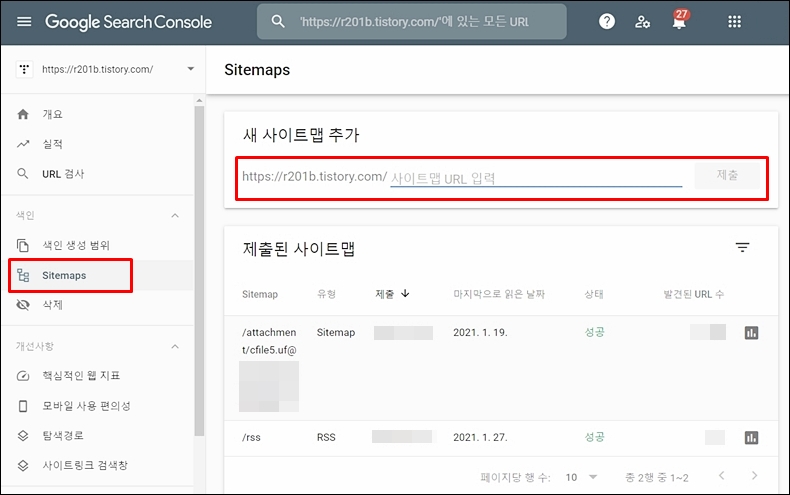Screen dimensions: 790x495
Task: Click 성공 status in the attachment row
Action: [x=594, y=332]
